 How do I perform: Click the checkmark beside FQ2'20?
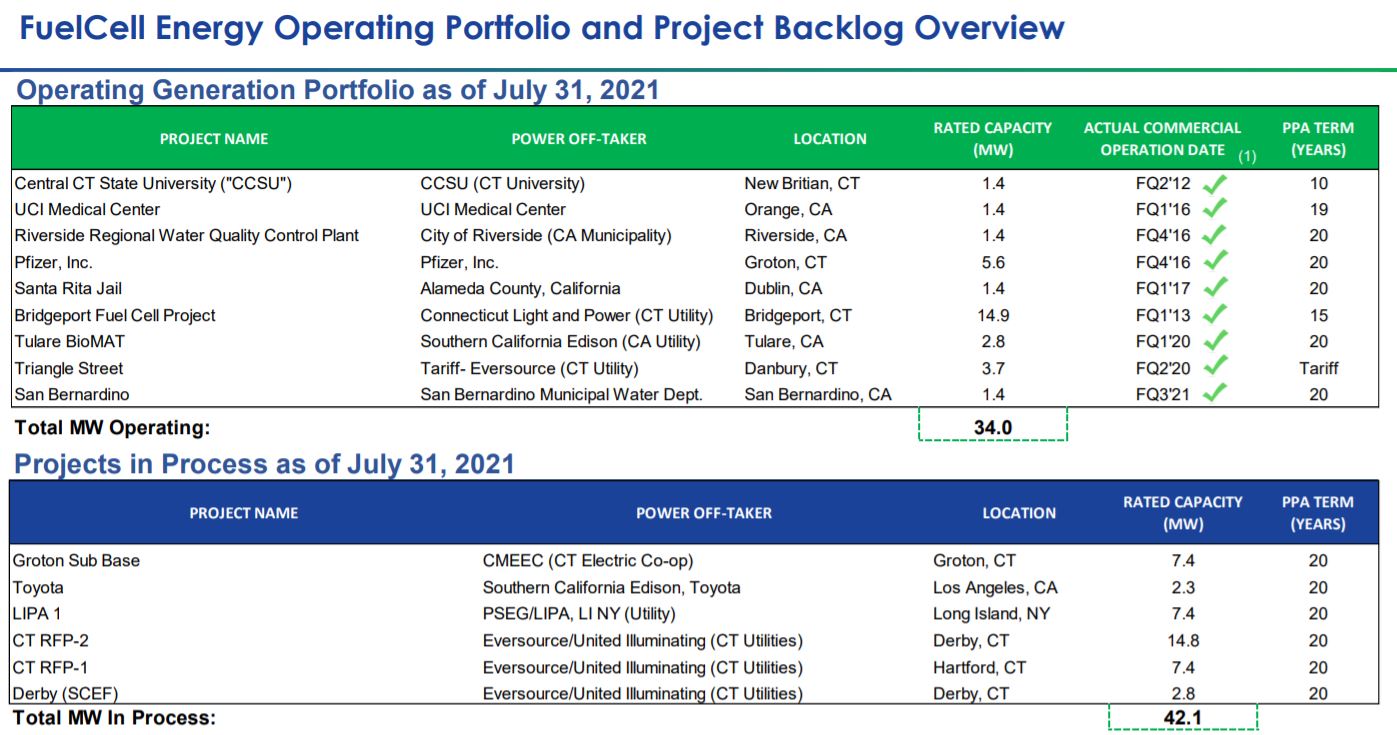pyautogui.click(x=1214, y=367)
